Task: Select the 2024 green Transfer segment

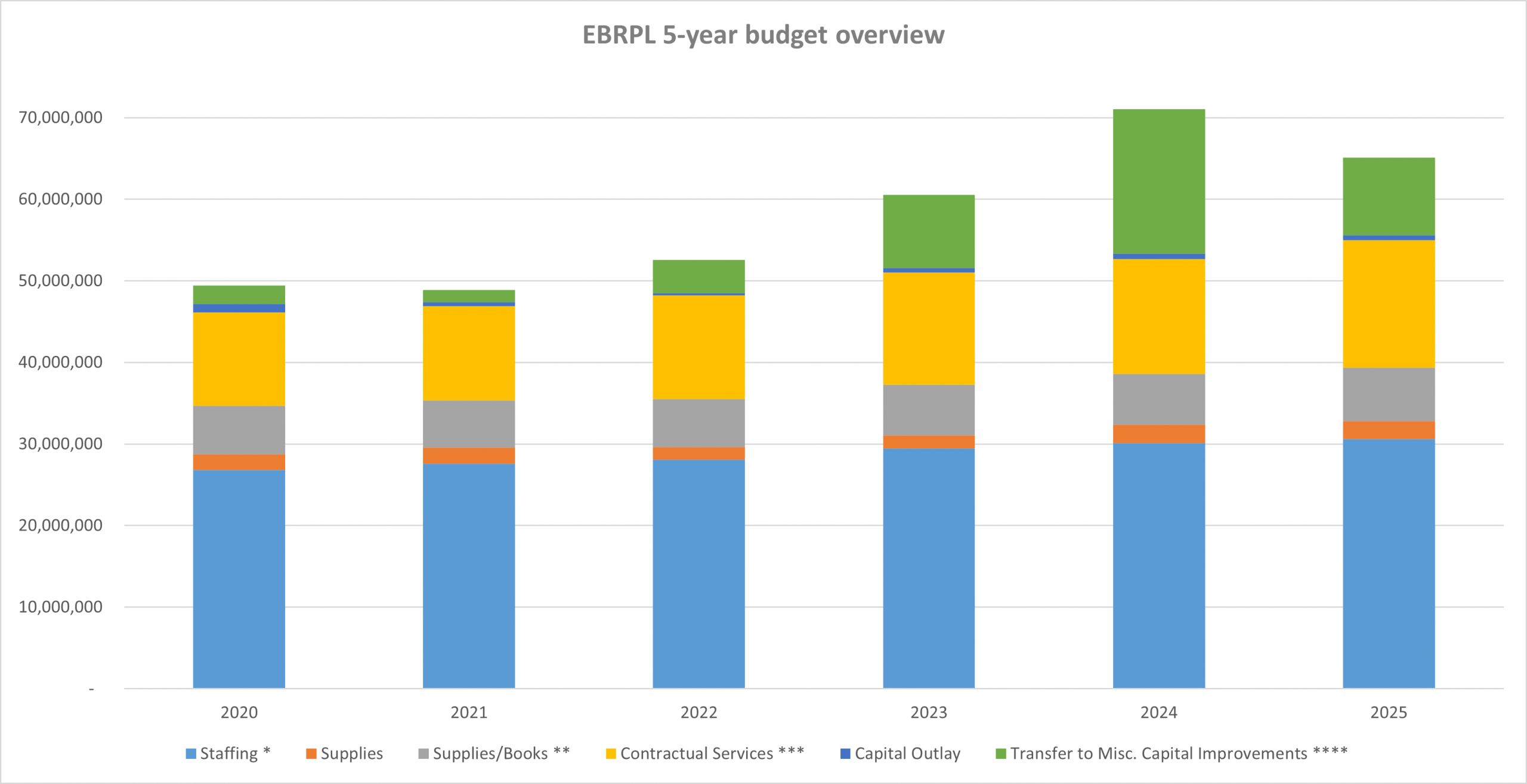Action: 1159,182
